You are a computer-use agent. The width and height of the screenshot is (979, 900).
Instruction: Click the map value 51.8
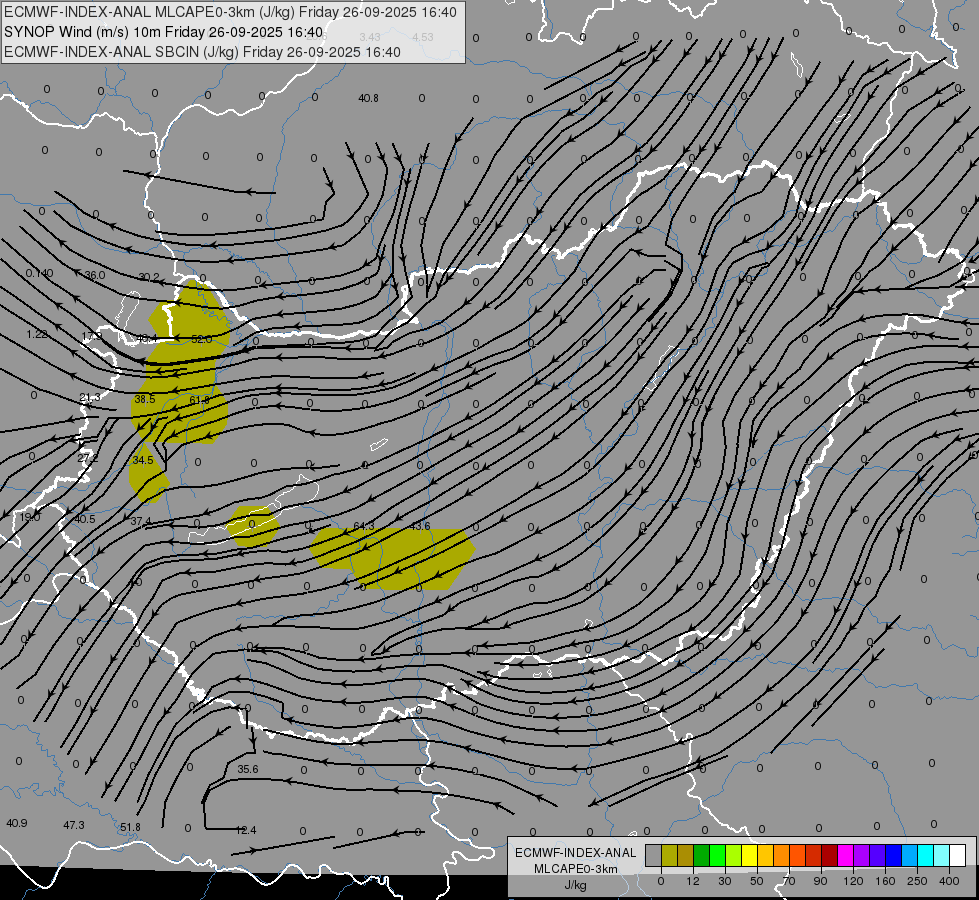[x=130, y=828]
